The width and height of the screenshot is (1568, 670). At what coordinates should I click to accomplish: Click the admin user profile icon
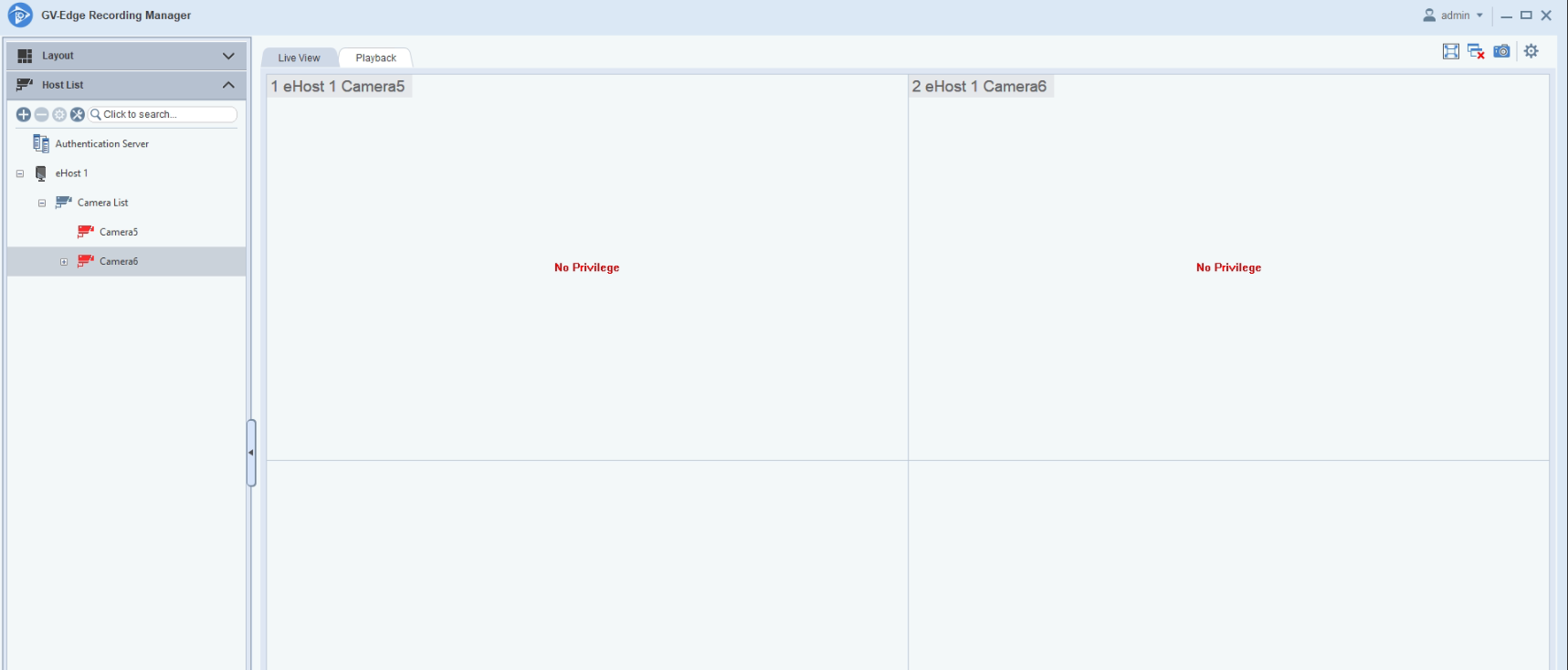(1429, 15)
